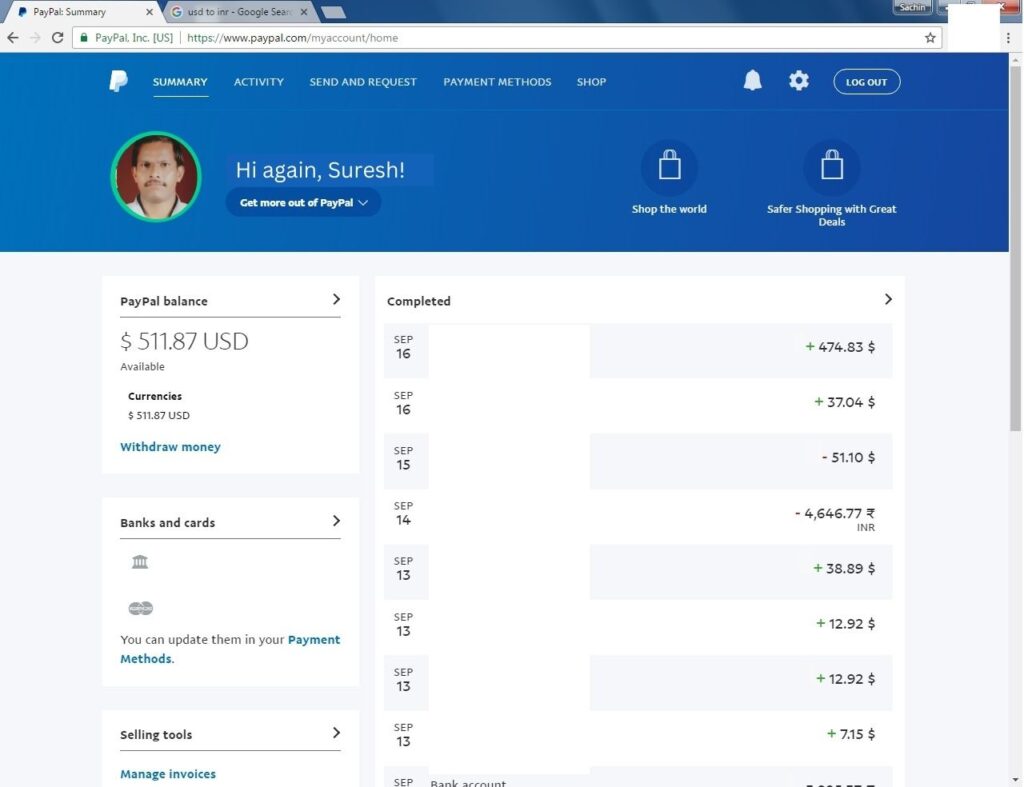The width and height of the screenshot is (1024, 787).
Task: Click the Selling tools heading
Action: 156,735
